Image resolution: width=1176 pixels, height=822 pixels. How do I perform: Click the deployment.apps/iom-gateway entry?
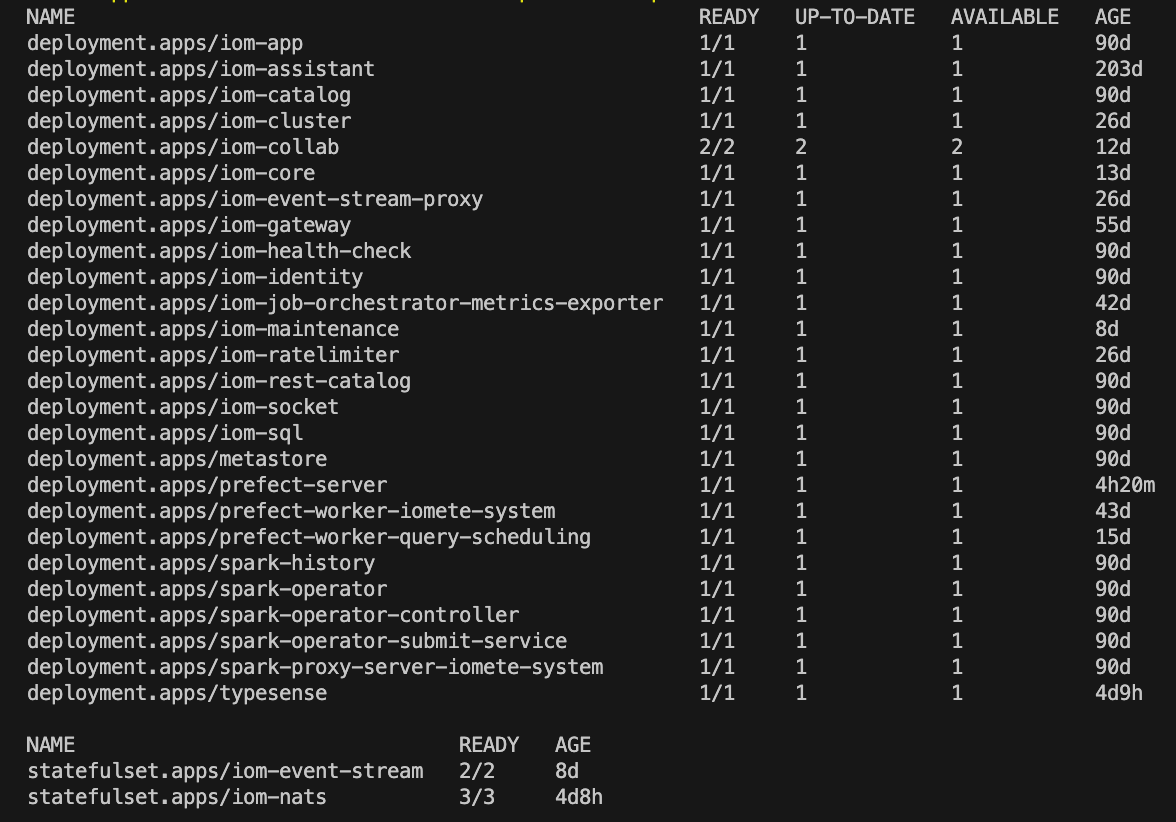(x=189, y=225)
